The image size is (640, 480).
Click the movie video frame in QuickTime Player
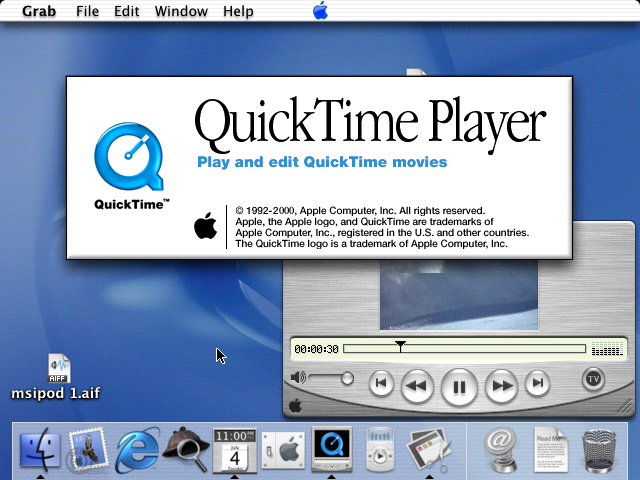tap(459, 295)
